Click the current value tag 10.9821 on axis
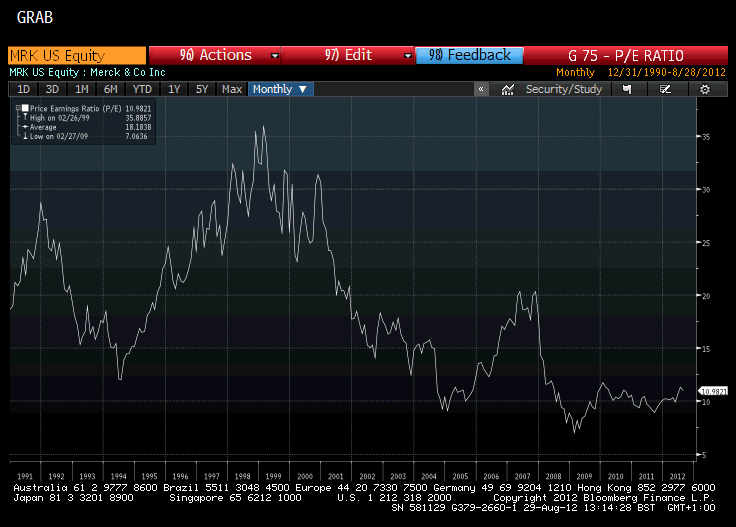This screenshot has height=527, width=736. [713, 391]
